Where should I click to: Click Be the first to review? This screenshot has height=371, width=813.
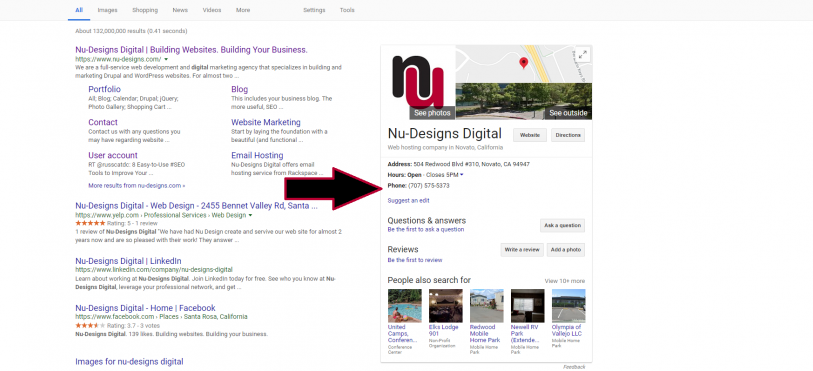(415, 260)
